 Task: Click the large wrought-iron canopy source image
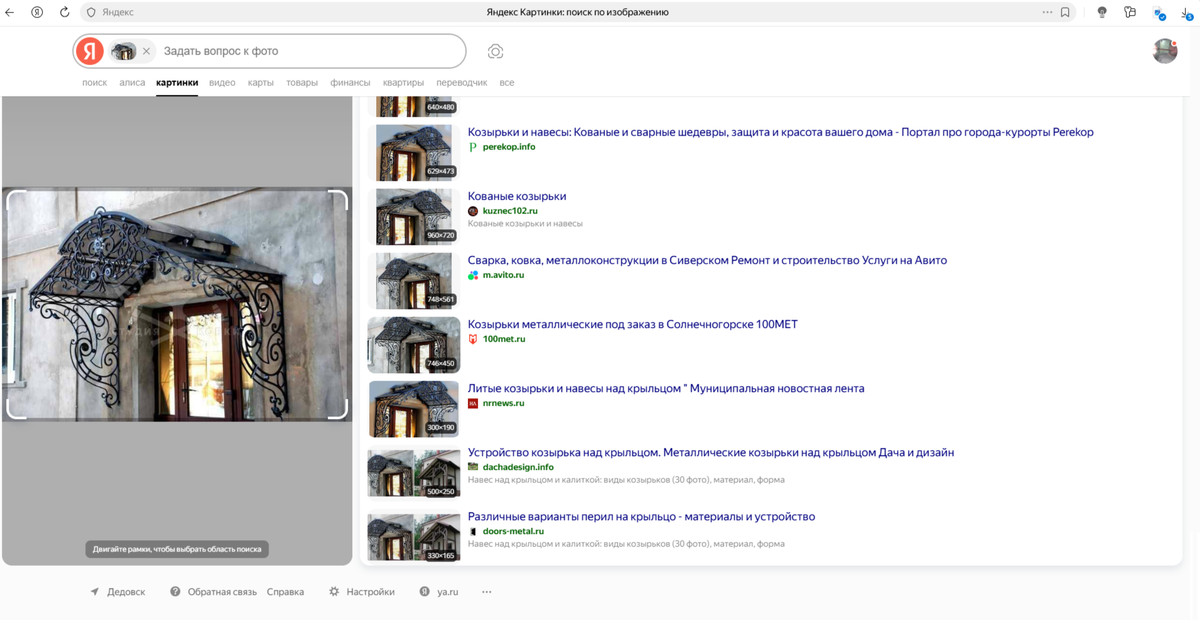coord(177,304)
